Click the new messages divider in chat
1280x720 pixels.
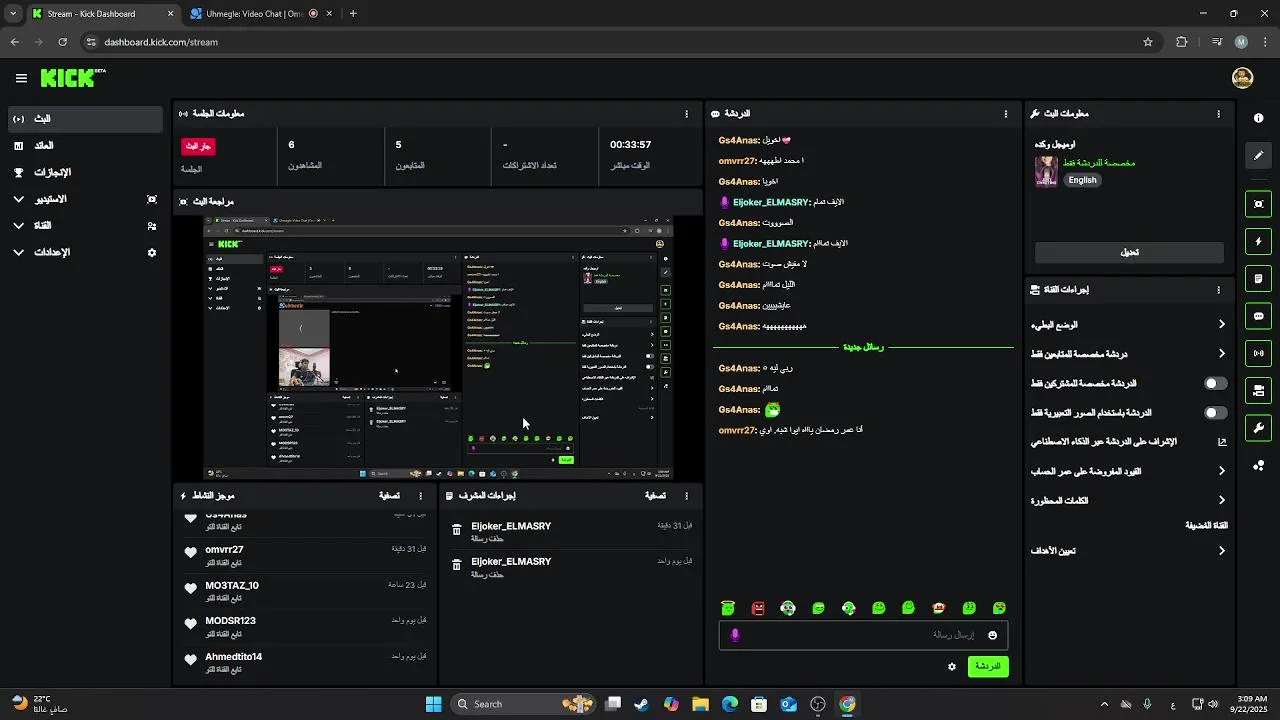(863, 347)
